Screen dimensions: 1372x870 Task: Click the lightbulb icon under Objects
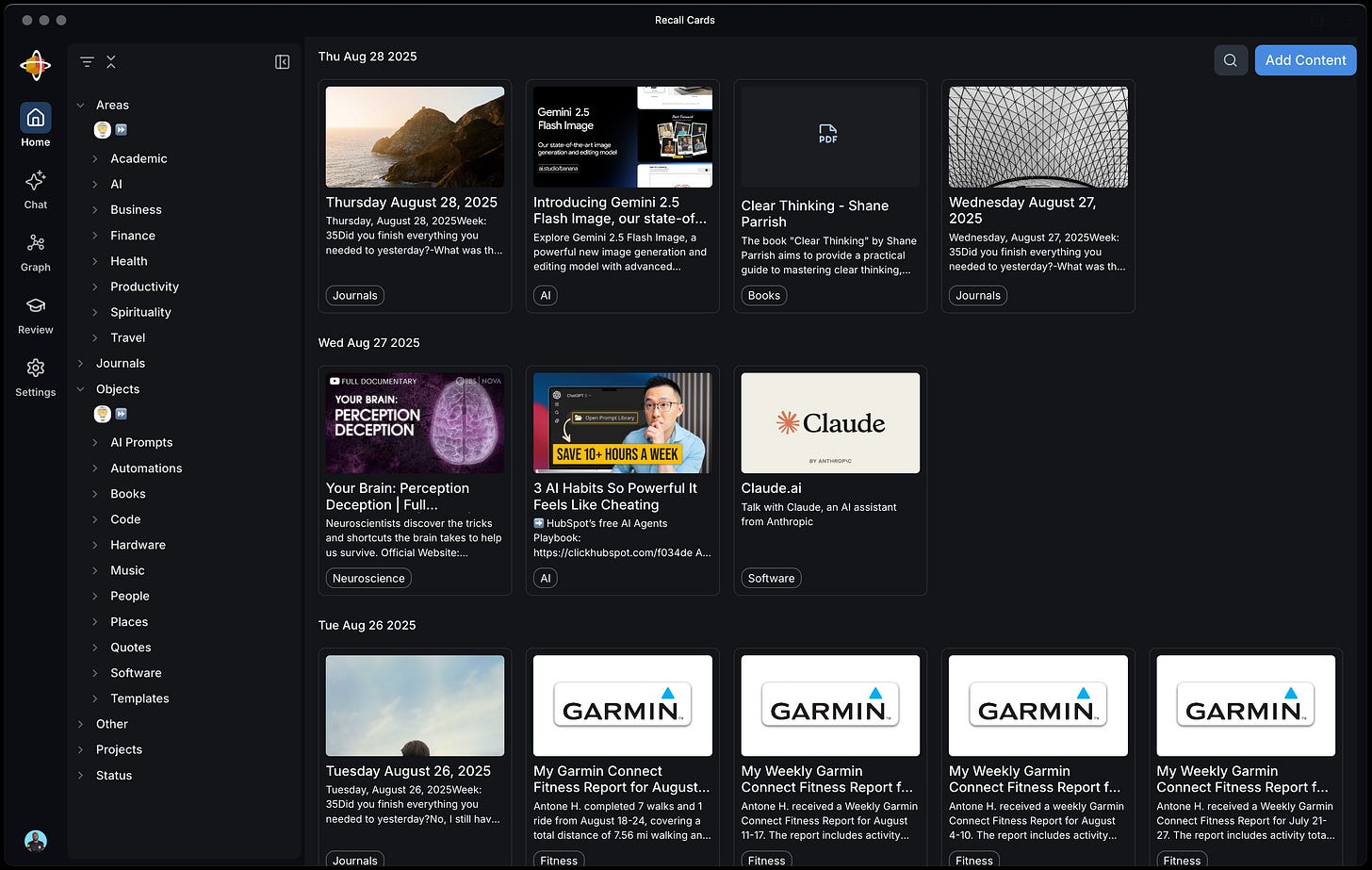pos(102,414)
